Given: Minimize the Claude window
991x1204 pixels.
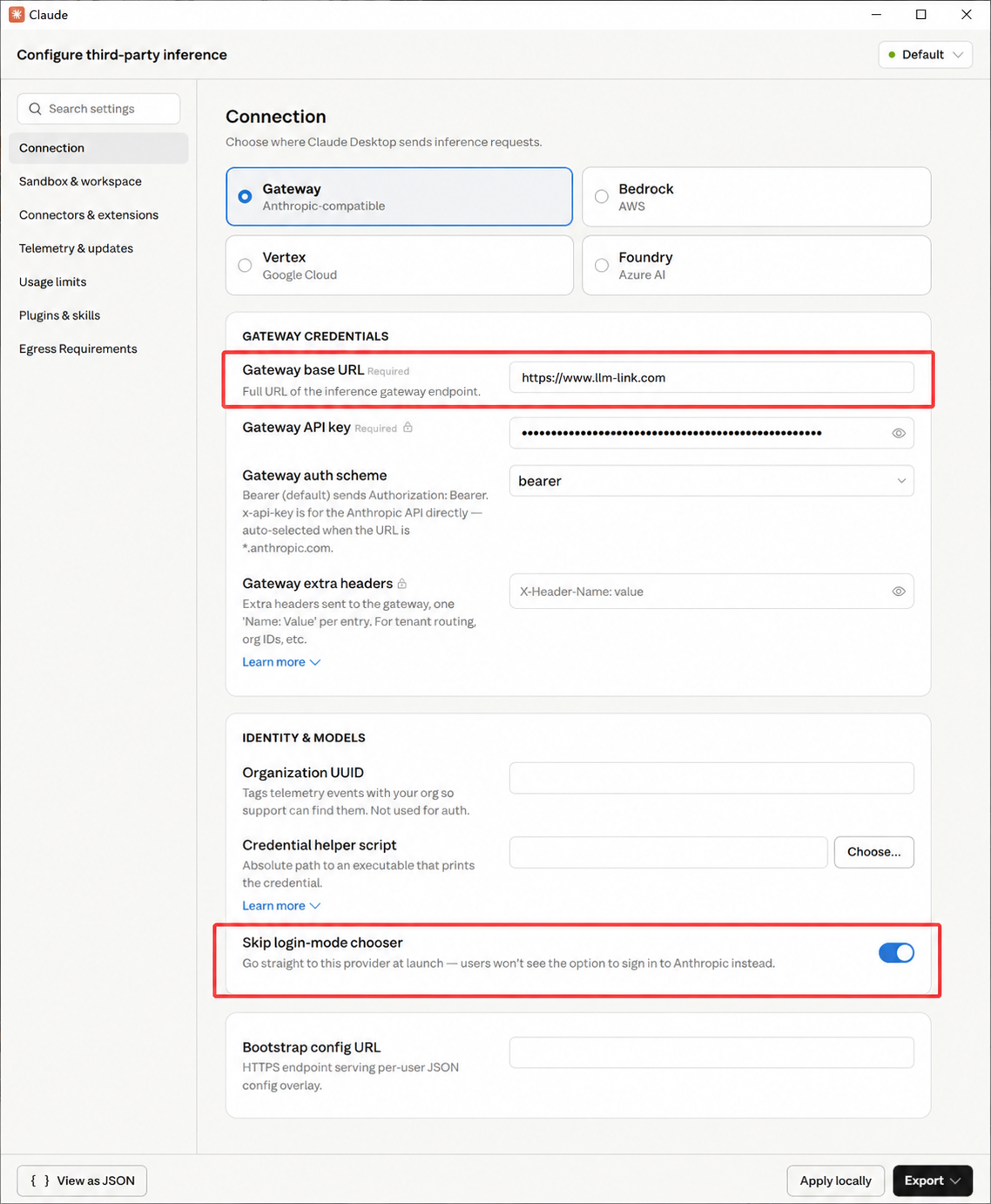Looking at the screenshot, I should (876, 15).
